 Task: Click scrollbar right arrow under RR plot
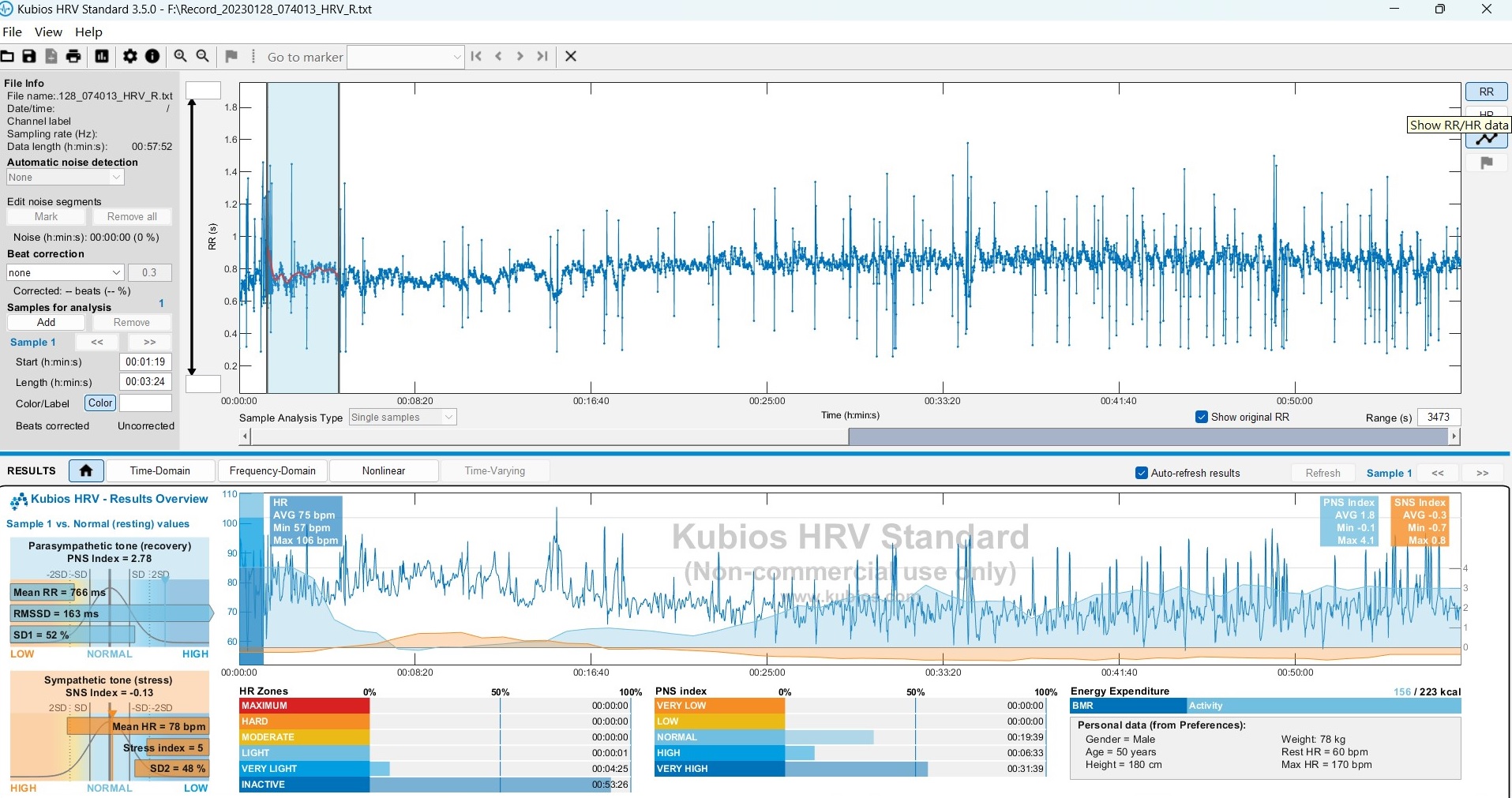(1454, 436)
